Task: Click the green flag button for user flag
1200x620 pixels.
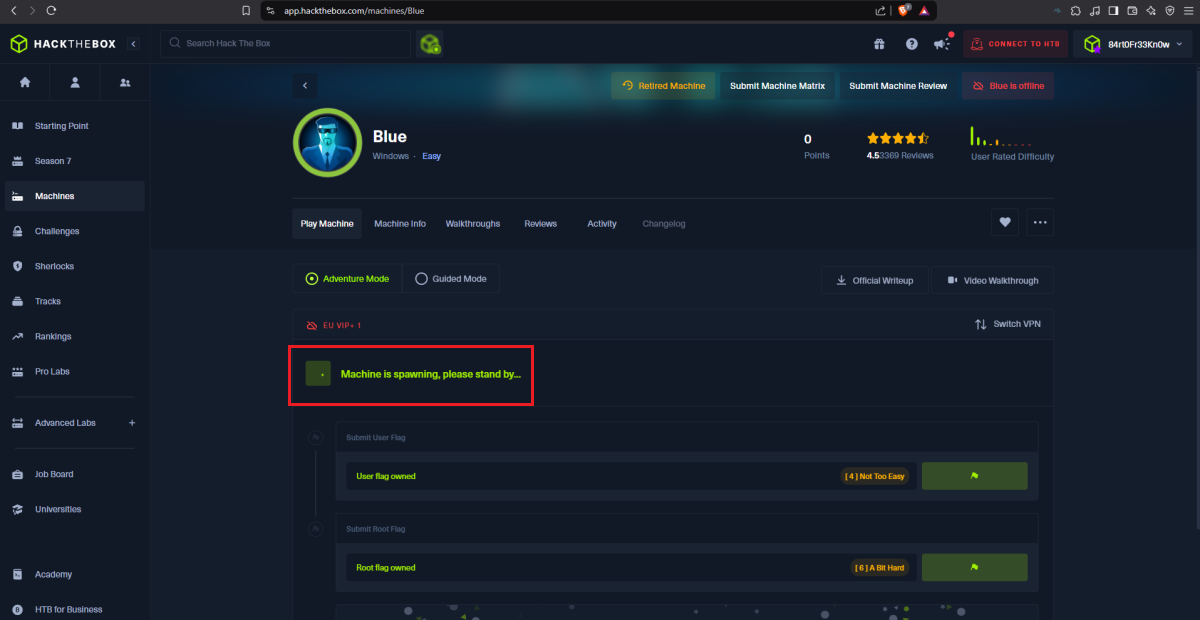Action: tap(974, 476)
